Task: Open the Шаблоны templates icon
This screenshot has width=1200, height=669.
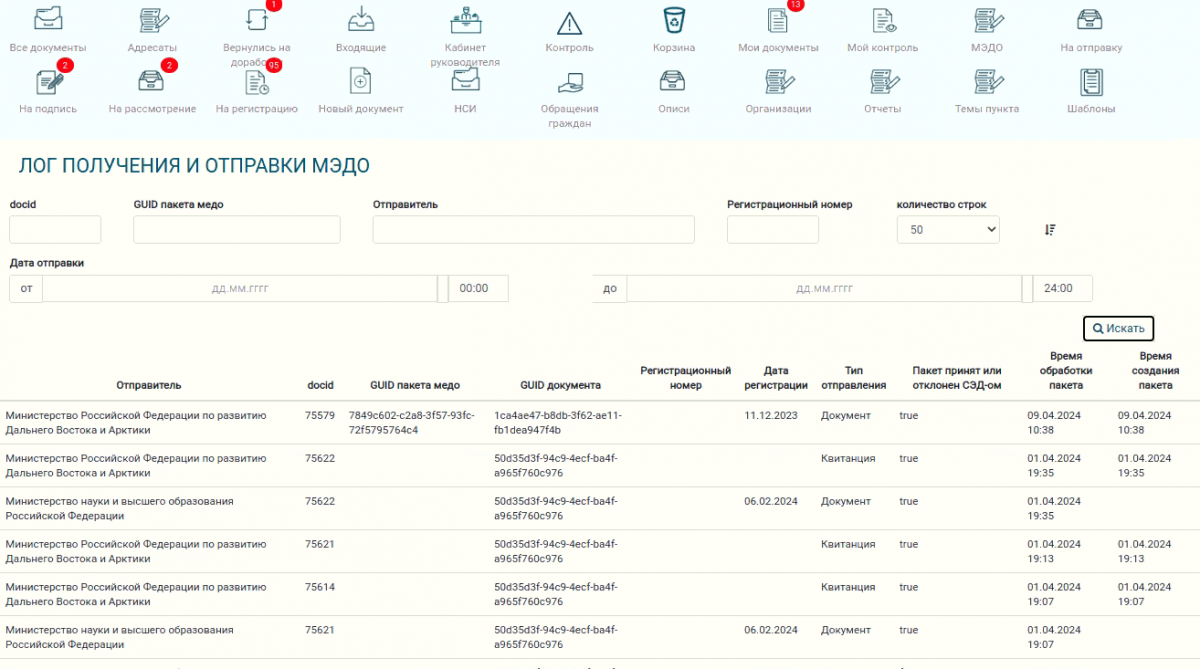Action: 1090,81
